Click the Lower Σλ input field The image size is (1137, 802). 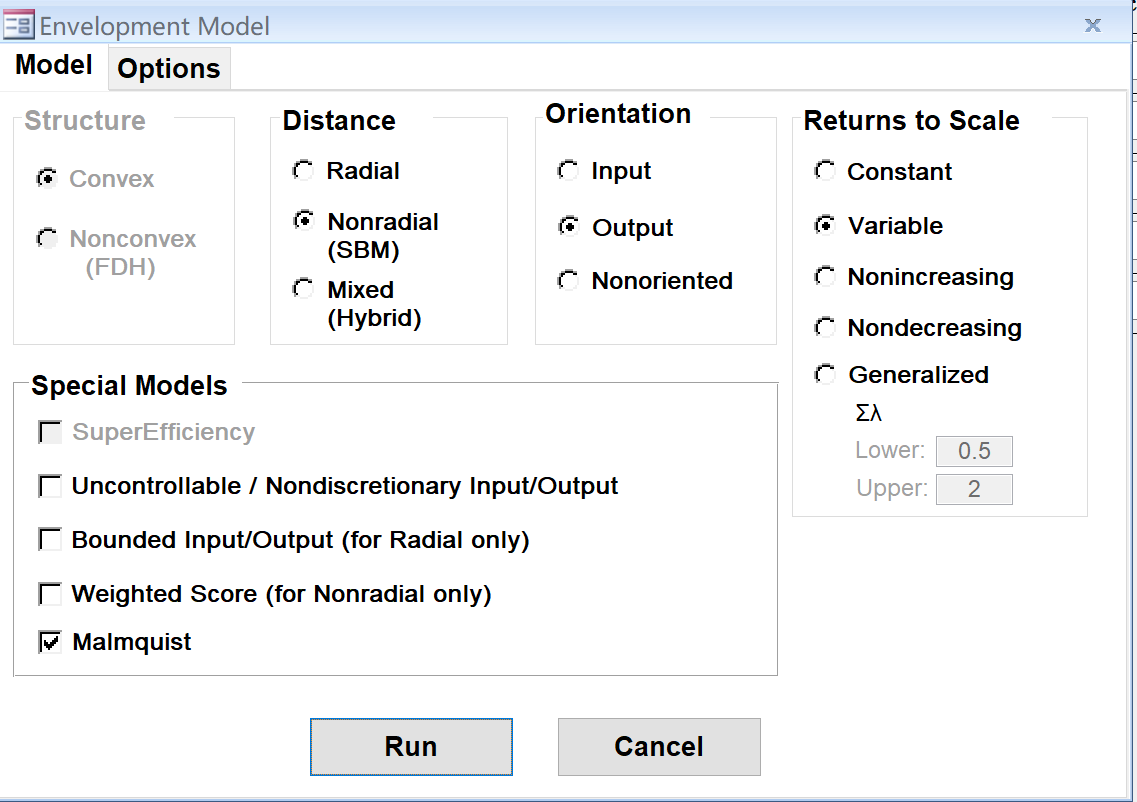pyautogui.click(x=974, y=451)
